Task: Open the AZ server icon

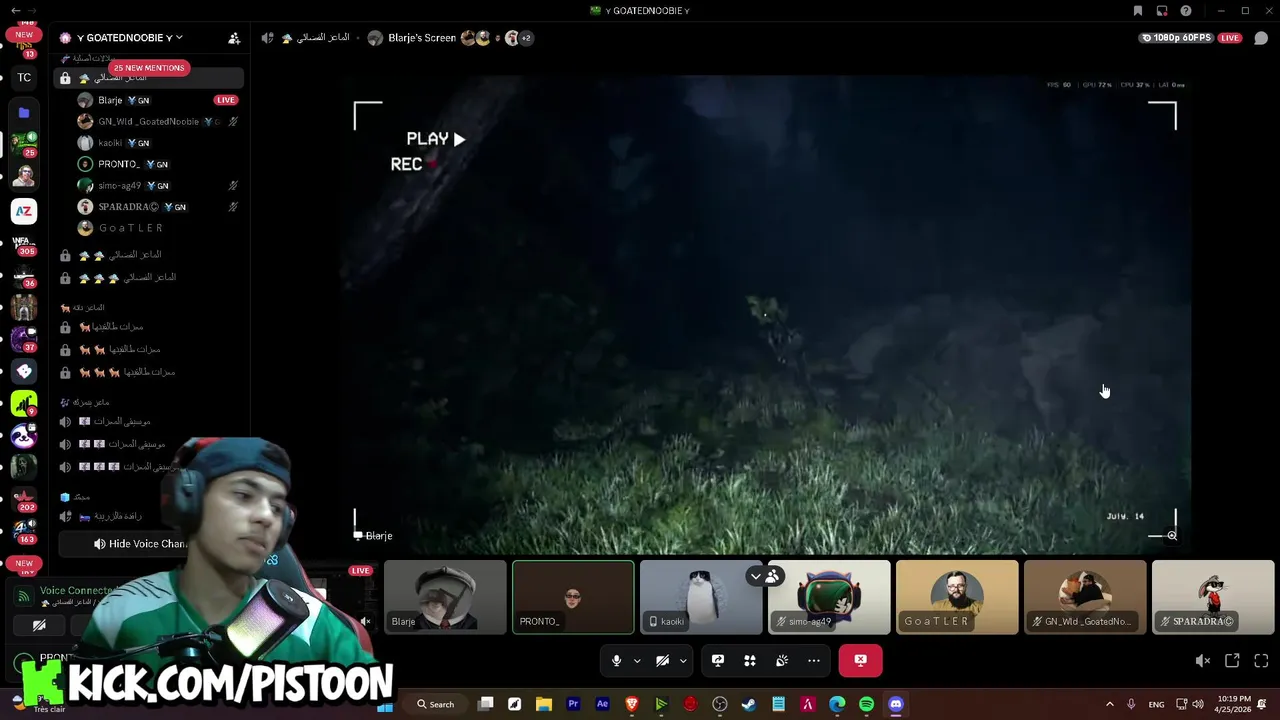Action: [x=24, y=211]
